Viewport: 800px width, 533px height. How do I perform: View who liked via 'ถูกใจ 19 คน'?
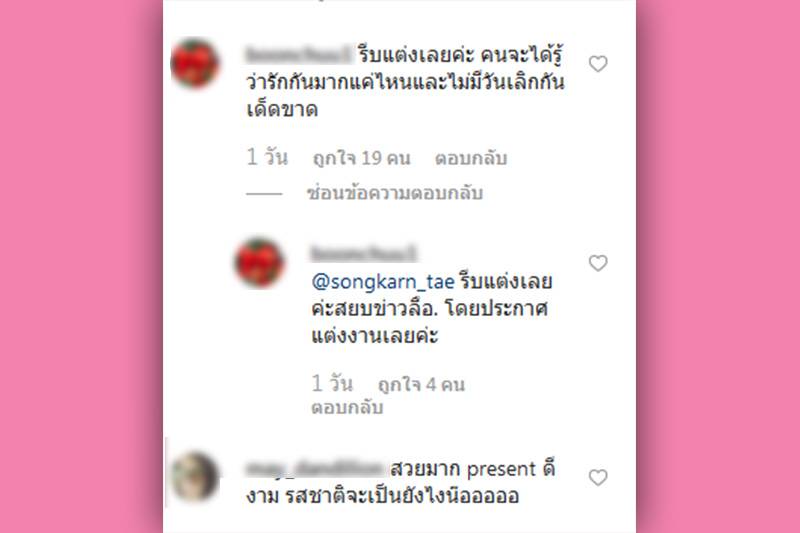[361, 158]
